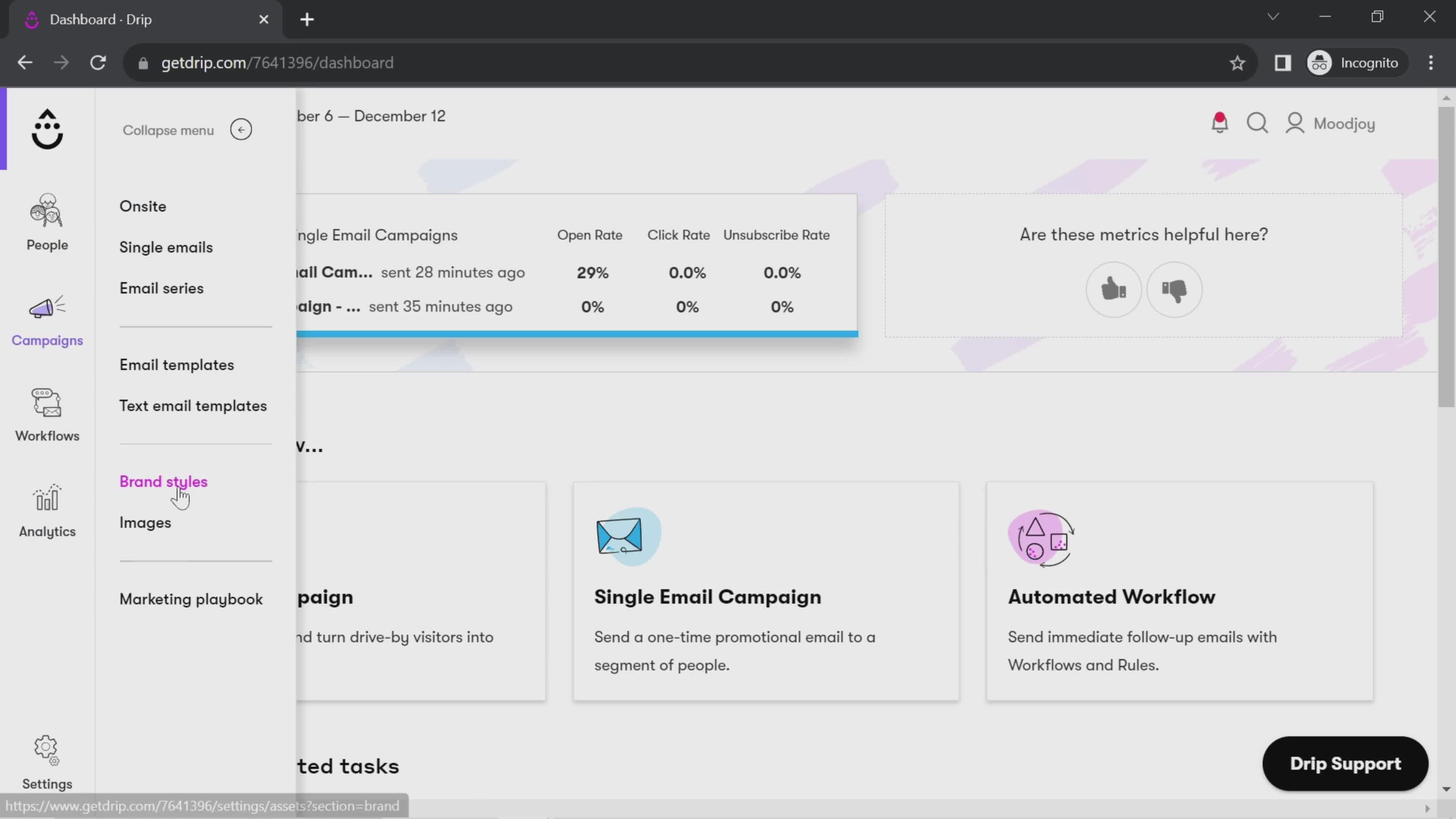Open Single emails submenu item

166,247
